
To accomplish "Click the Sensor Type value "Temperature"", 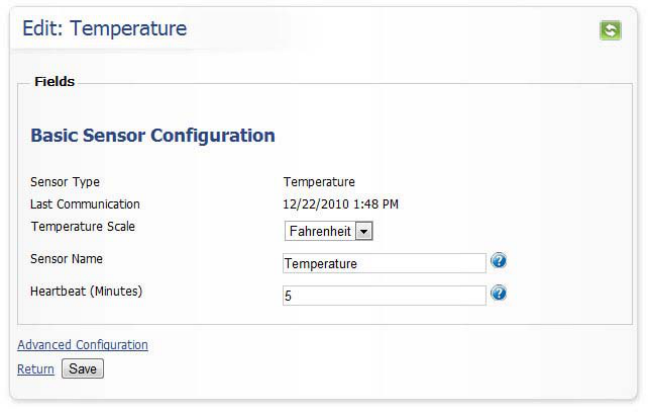I will (319, 182).
